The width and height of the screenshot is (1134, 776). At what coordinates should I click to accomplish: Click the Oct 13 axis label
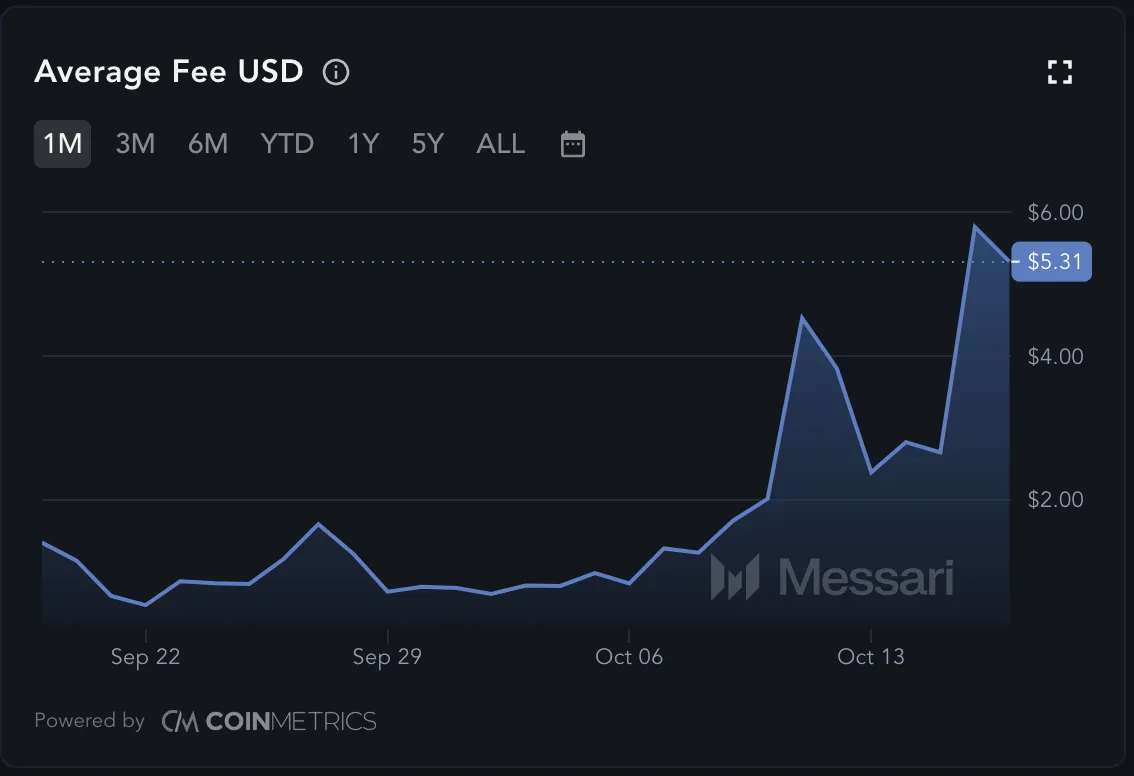tap(870, 657)
